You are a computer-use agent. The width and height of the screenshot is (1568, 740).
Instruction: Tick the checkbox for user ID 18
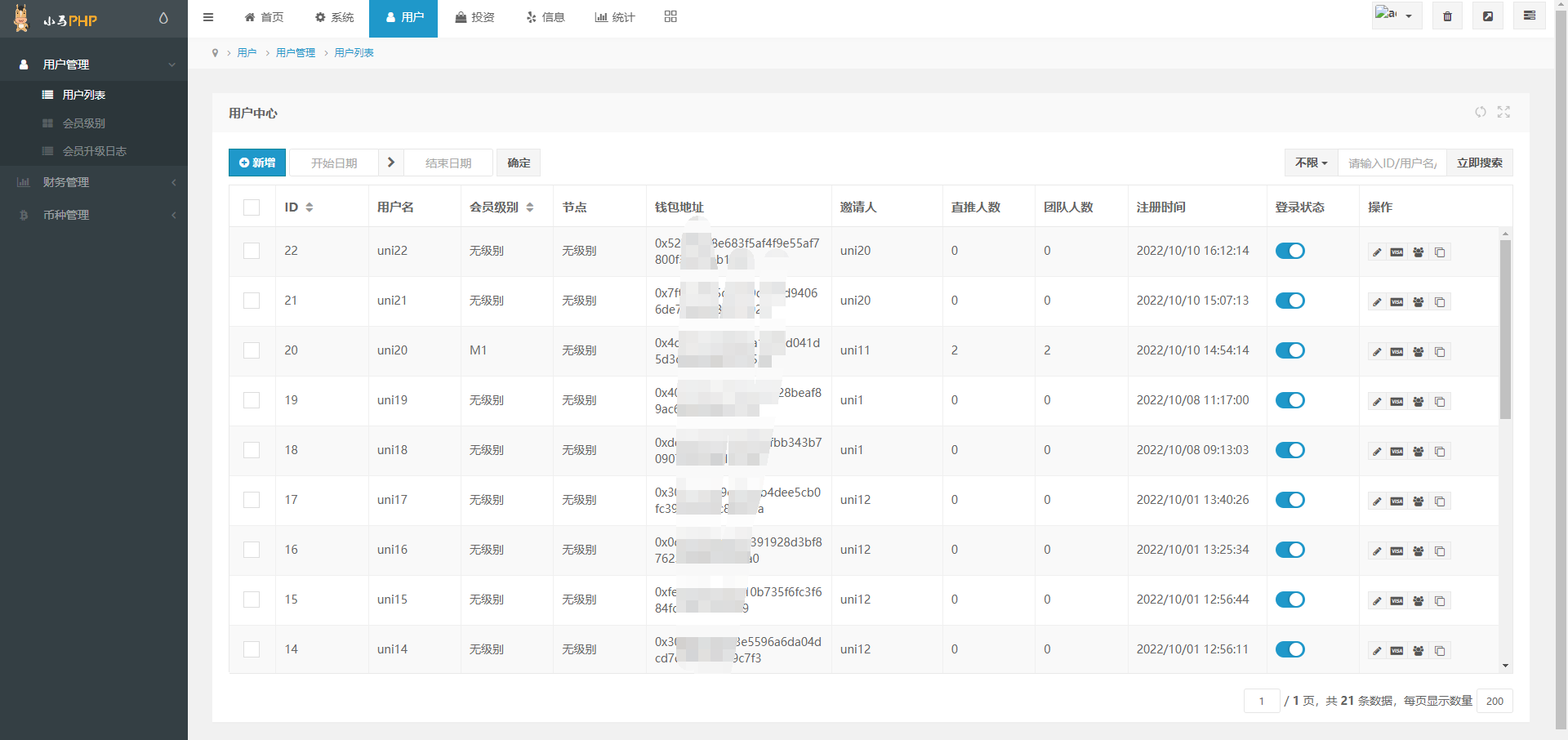[x=252, y=450]
